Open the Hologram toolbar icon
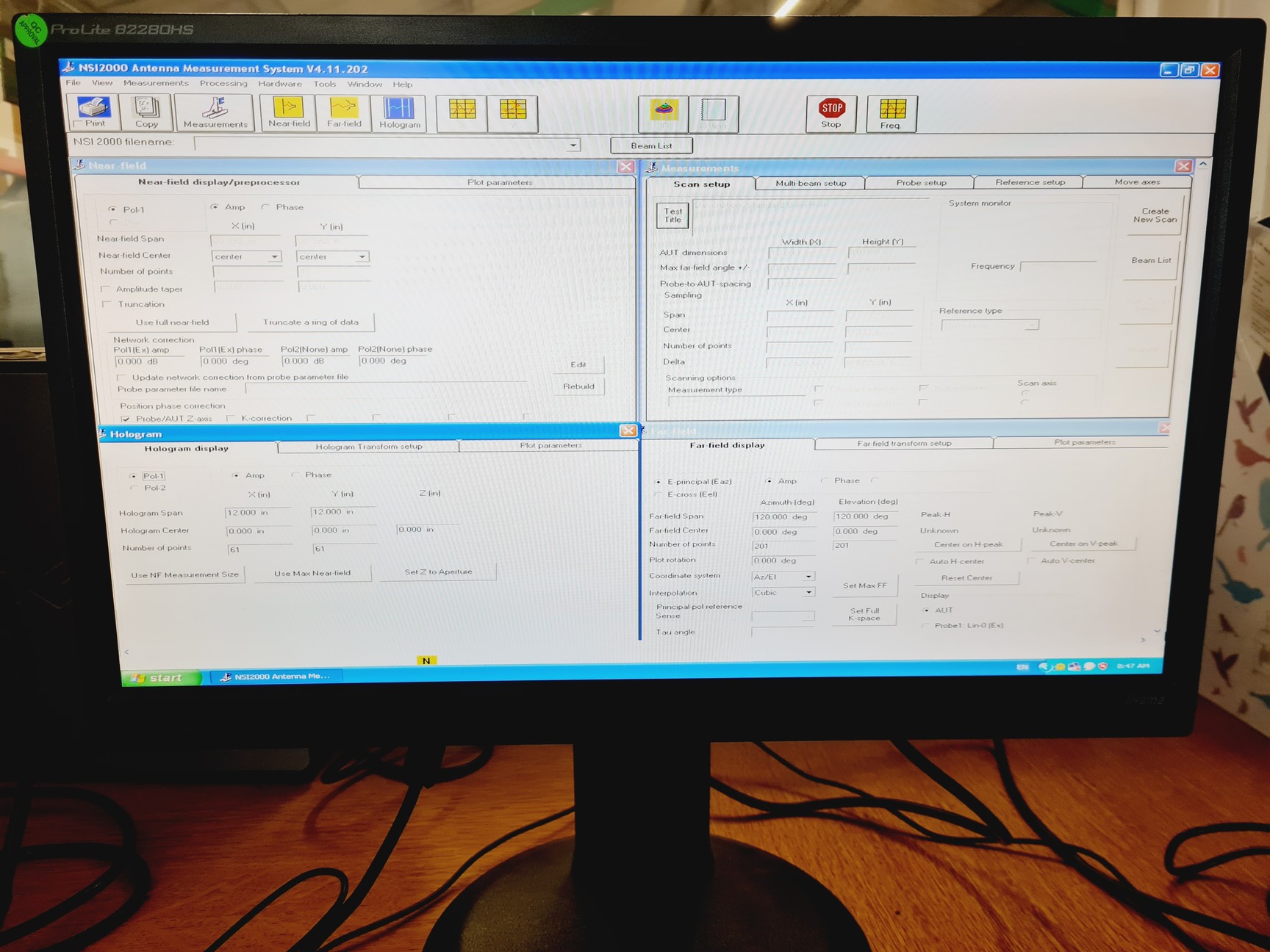 pos(399,113)
